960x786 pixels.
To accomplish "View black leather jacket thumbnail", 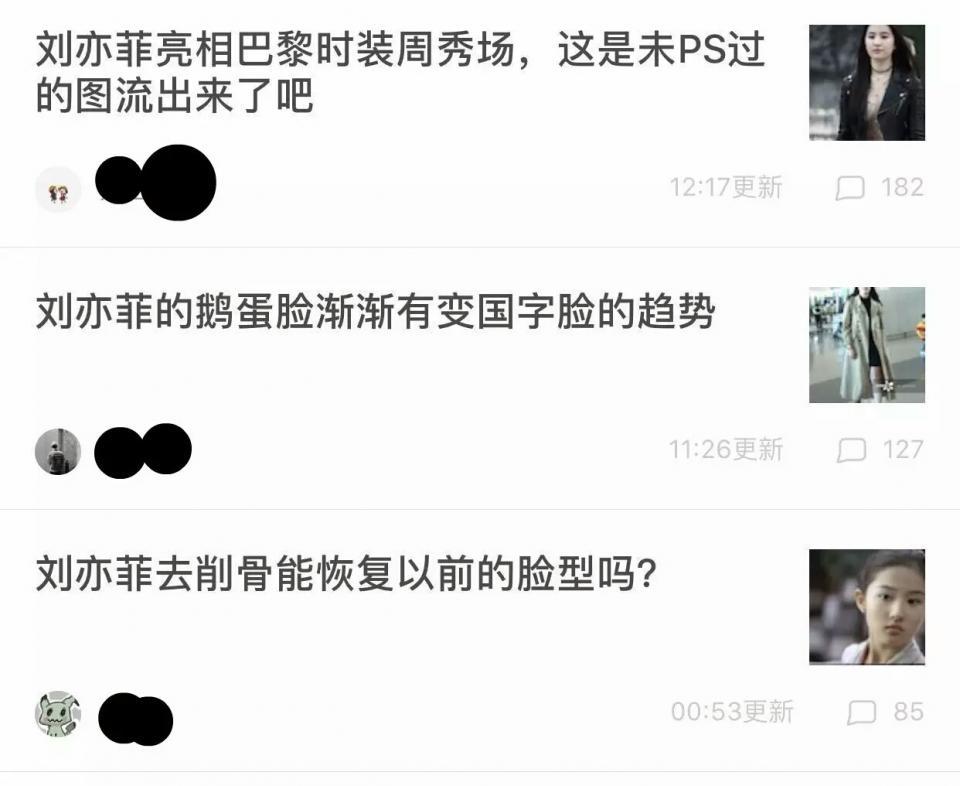I will (867, 83).
